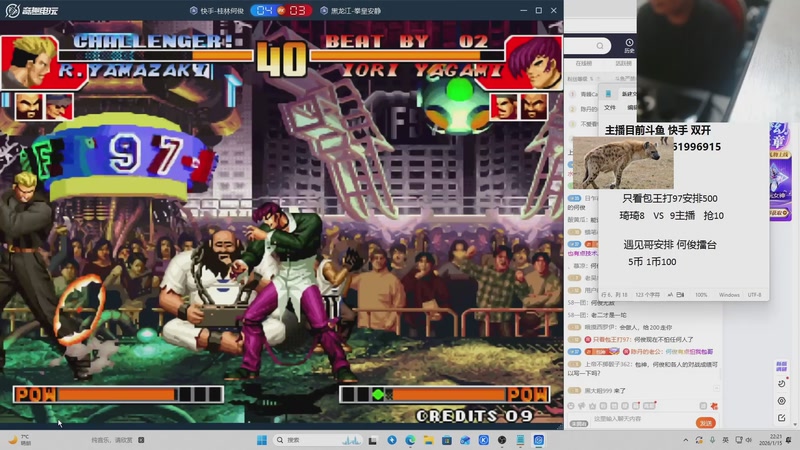Click the target circle icon in right sidebar
Viewport: 800px width, 450px height.
(781, 401)
